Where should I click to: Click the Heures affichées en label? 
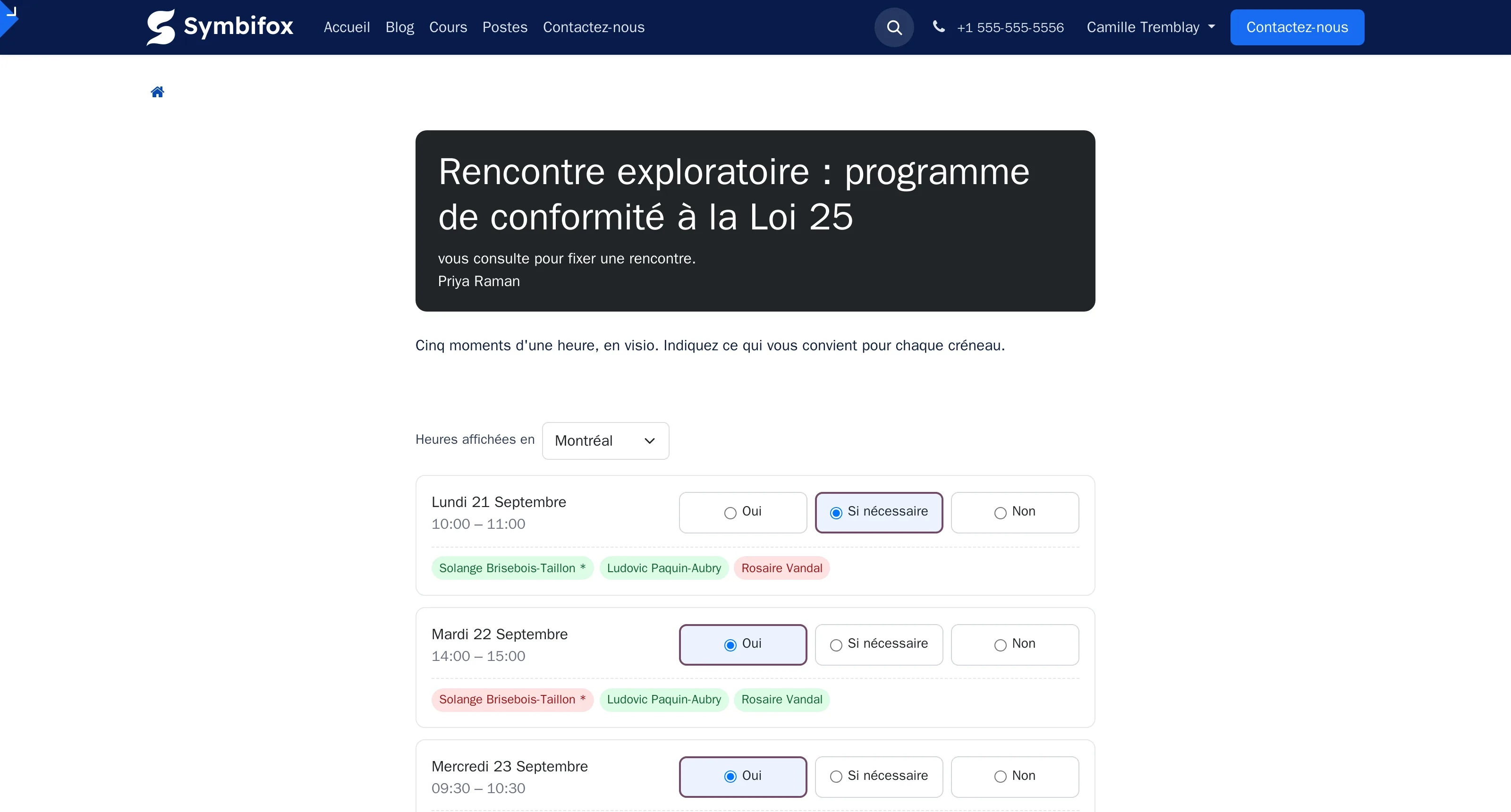[475, 440]
